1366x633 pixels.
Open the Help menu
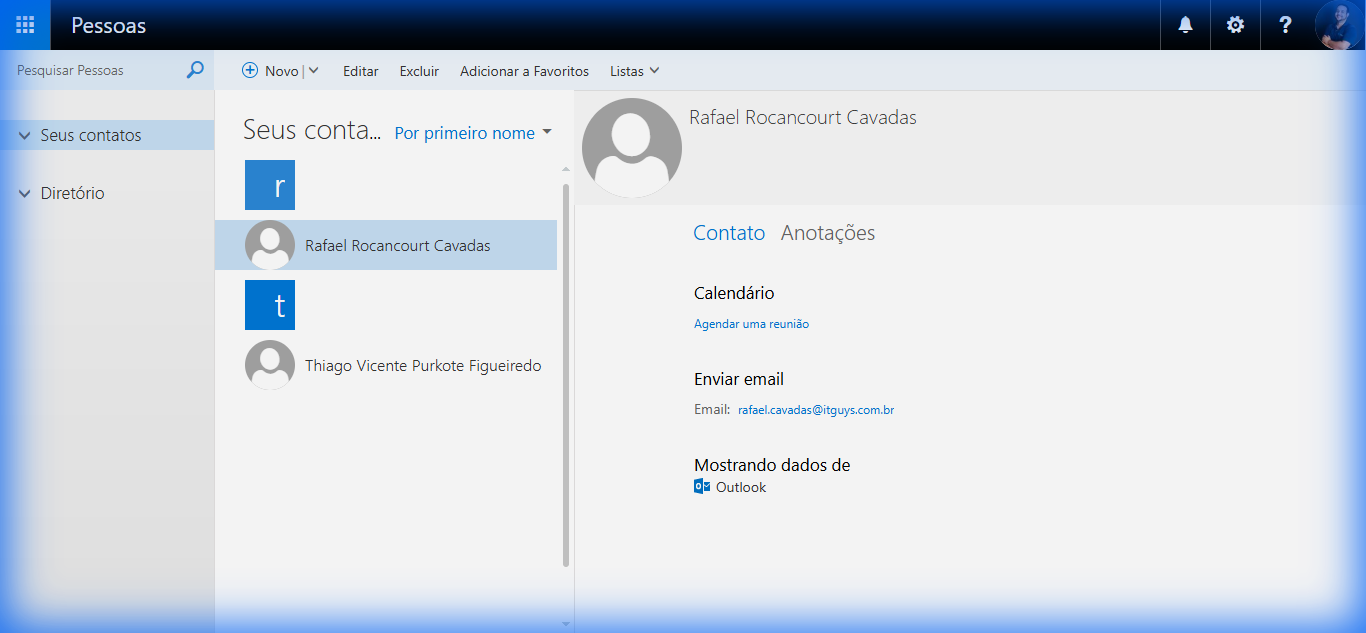[1285, 25]
